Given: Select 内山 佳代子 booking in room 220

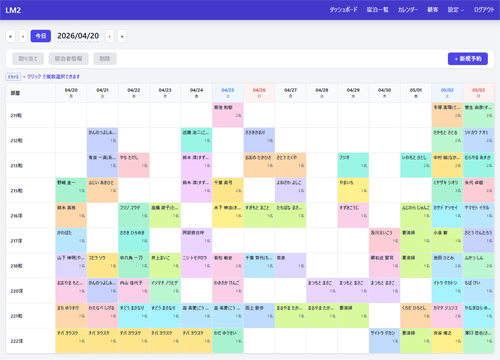Looking at the screenshot, I should 134,290.
